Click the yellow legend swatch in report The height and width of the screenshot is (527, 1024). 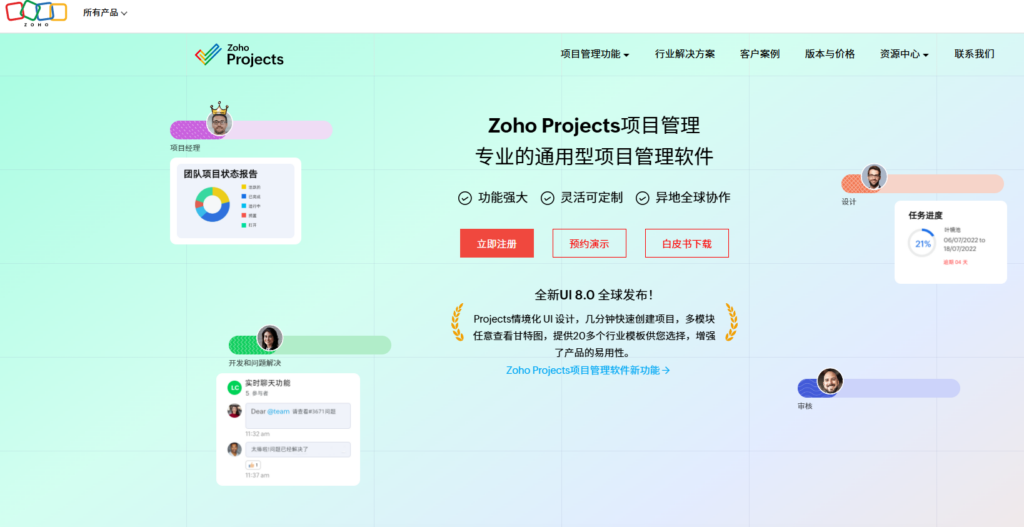(244, 187)
